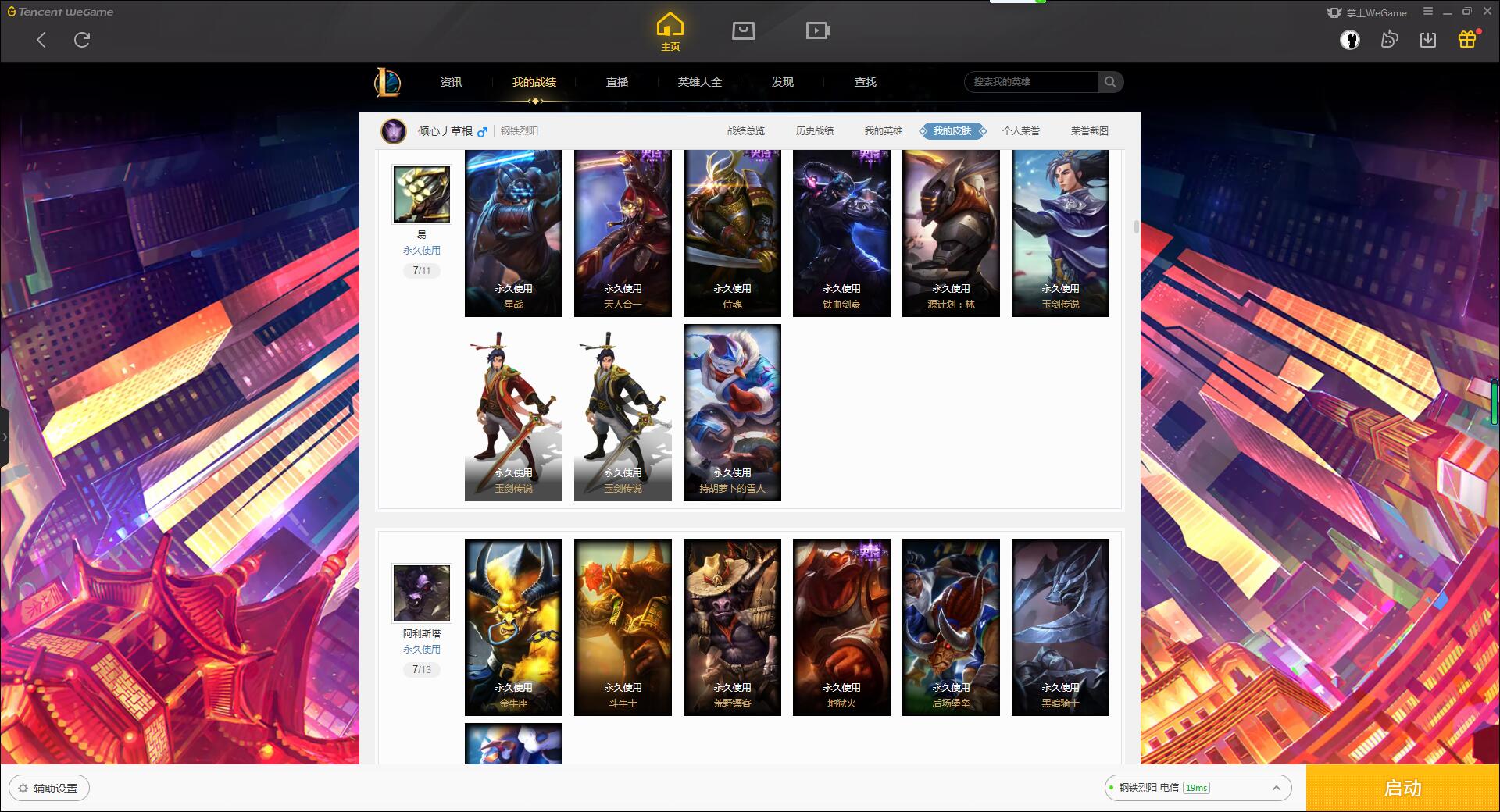Open the 源计划：林 skin card
Screen dimensions: 1500x812
coord(951,233)
